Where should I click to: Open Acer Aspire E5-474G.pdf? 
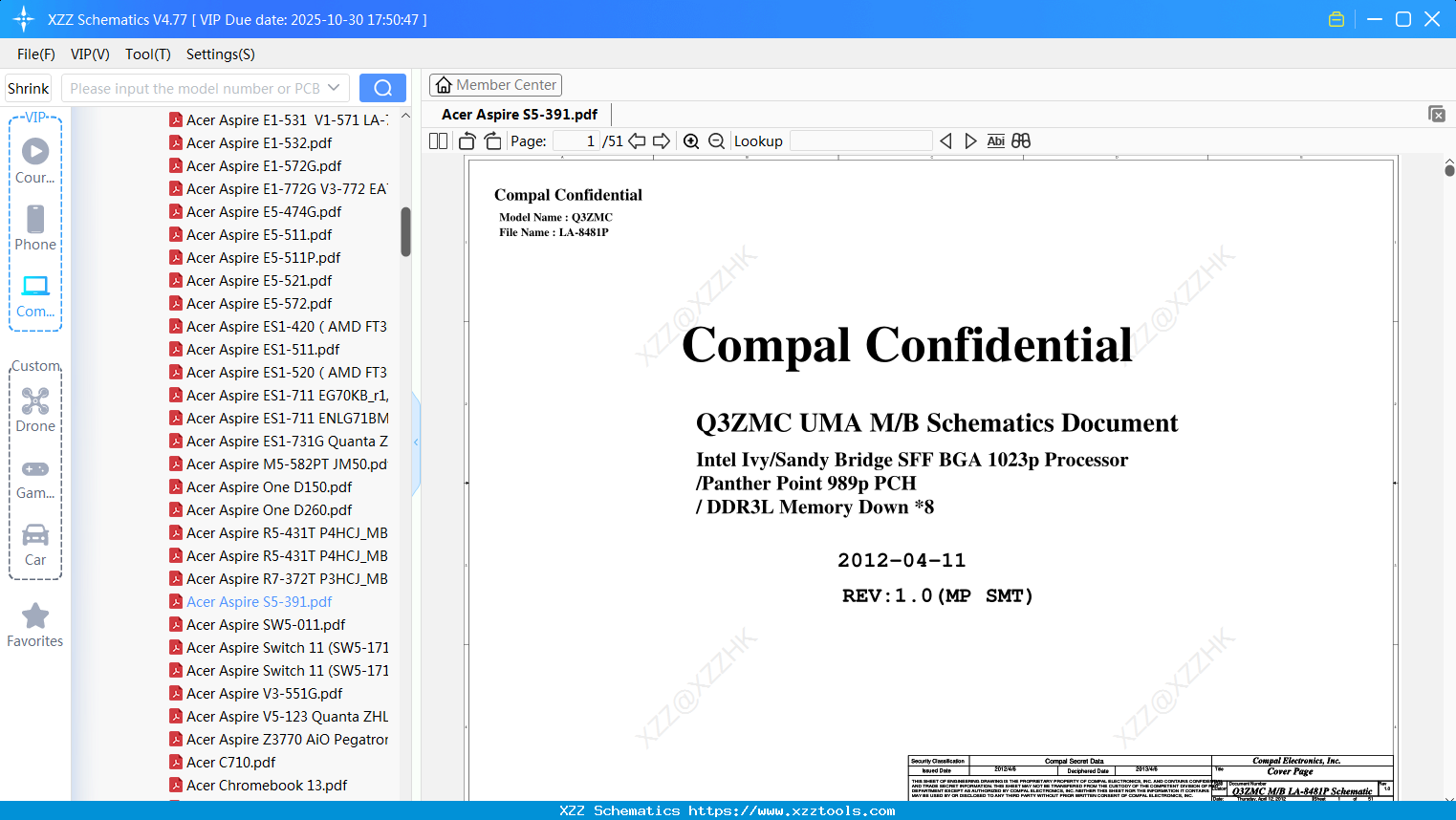[x=264, y=211]
